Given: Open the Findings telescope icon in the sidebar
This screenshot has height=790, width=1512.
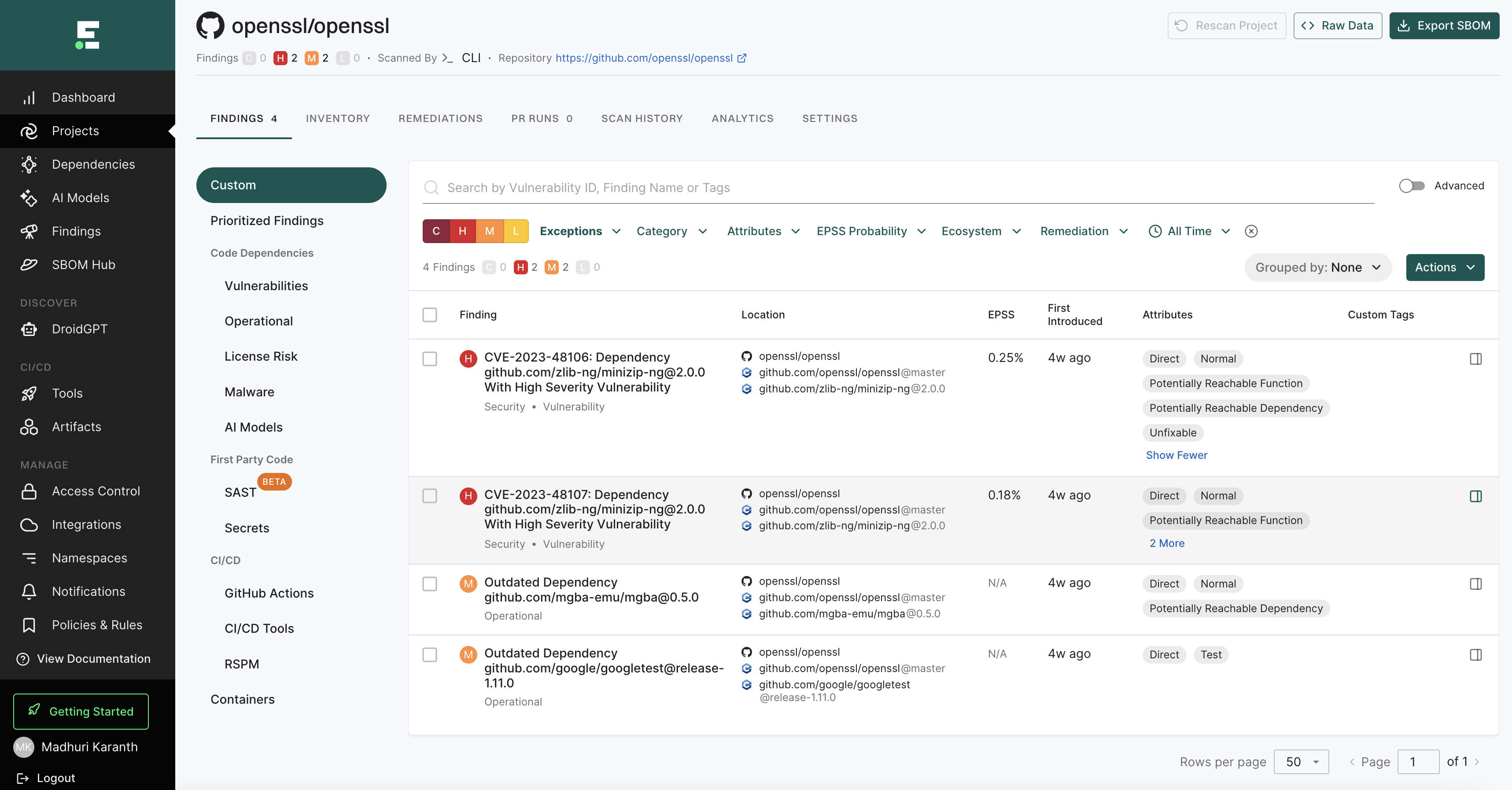Looking at the screenshot, I should [29, 231].
